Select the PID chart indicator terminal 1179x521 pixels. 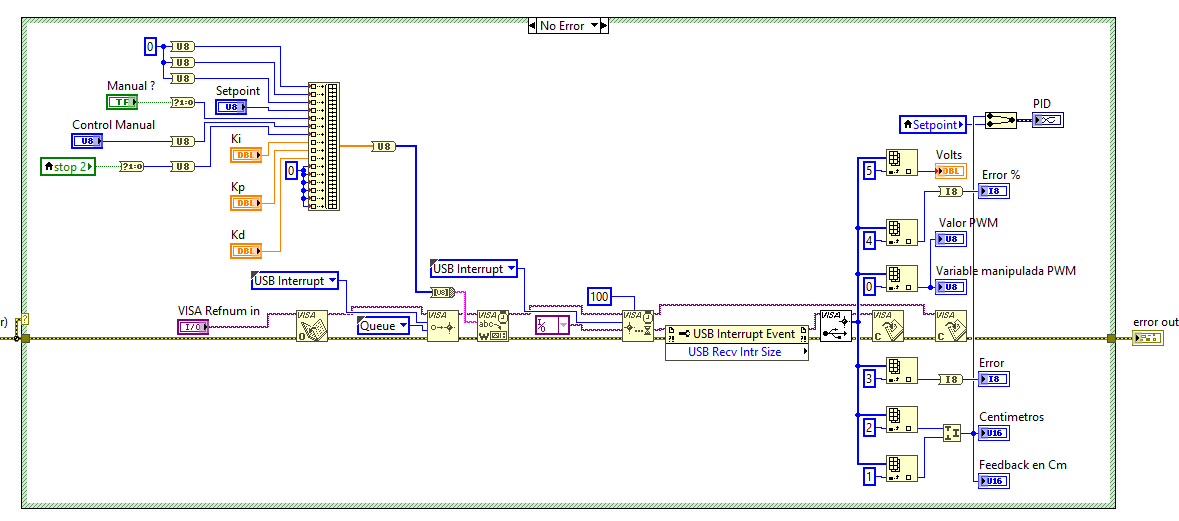1047,120
